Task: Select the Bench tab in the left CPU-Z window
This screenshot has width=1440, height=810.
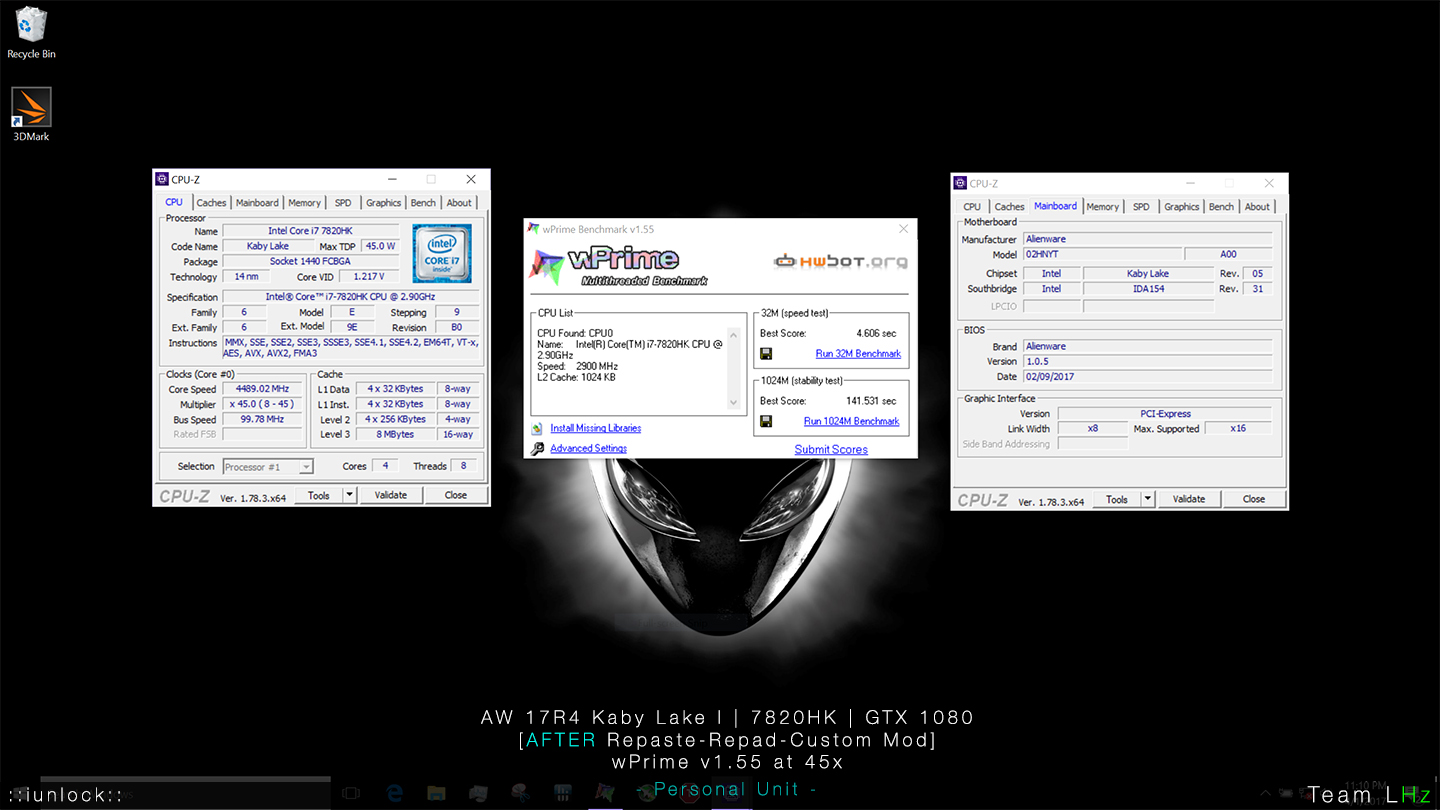Action: pos(423,203)
